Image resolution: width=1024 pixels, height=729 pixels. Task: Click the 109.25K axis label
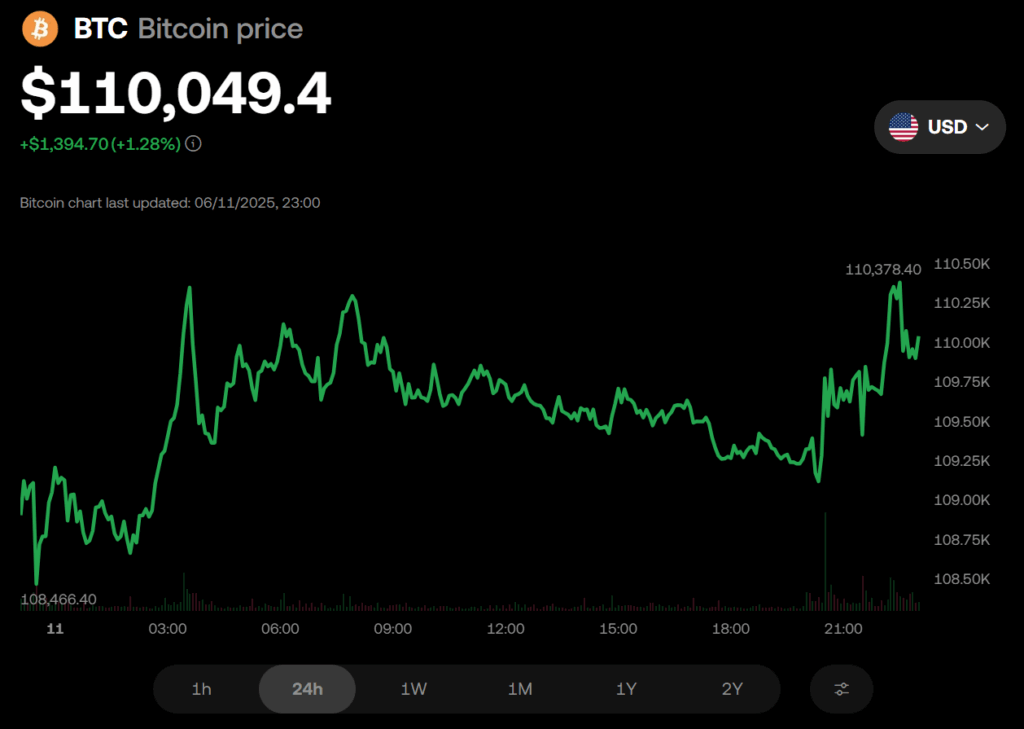[962, 461]
